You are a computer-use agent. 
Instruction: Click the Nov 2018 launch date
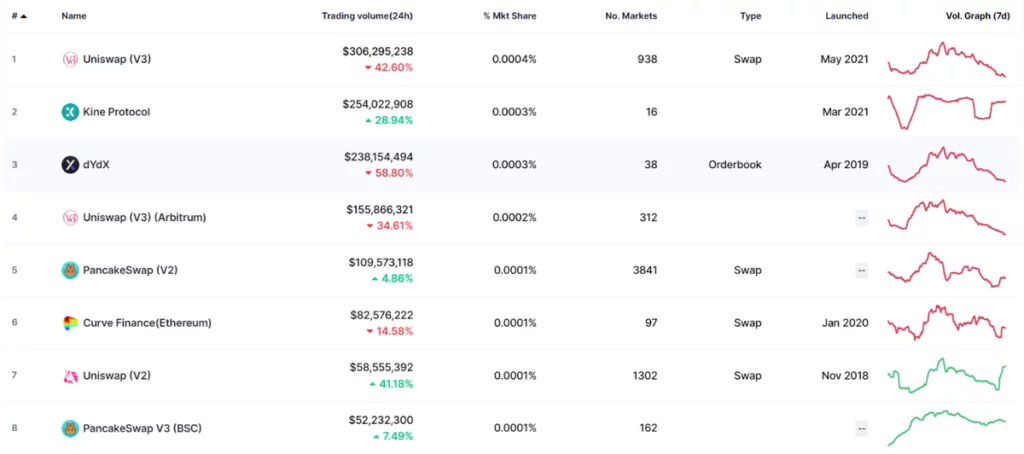[x=844, y=376]
